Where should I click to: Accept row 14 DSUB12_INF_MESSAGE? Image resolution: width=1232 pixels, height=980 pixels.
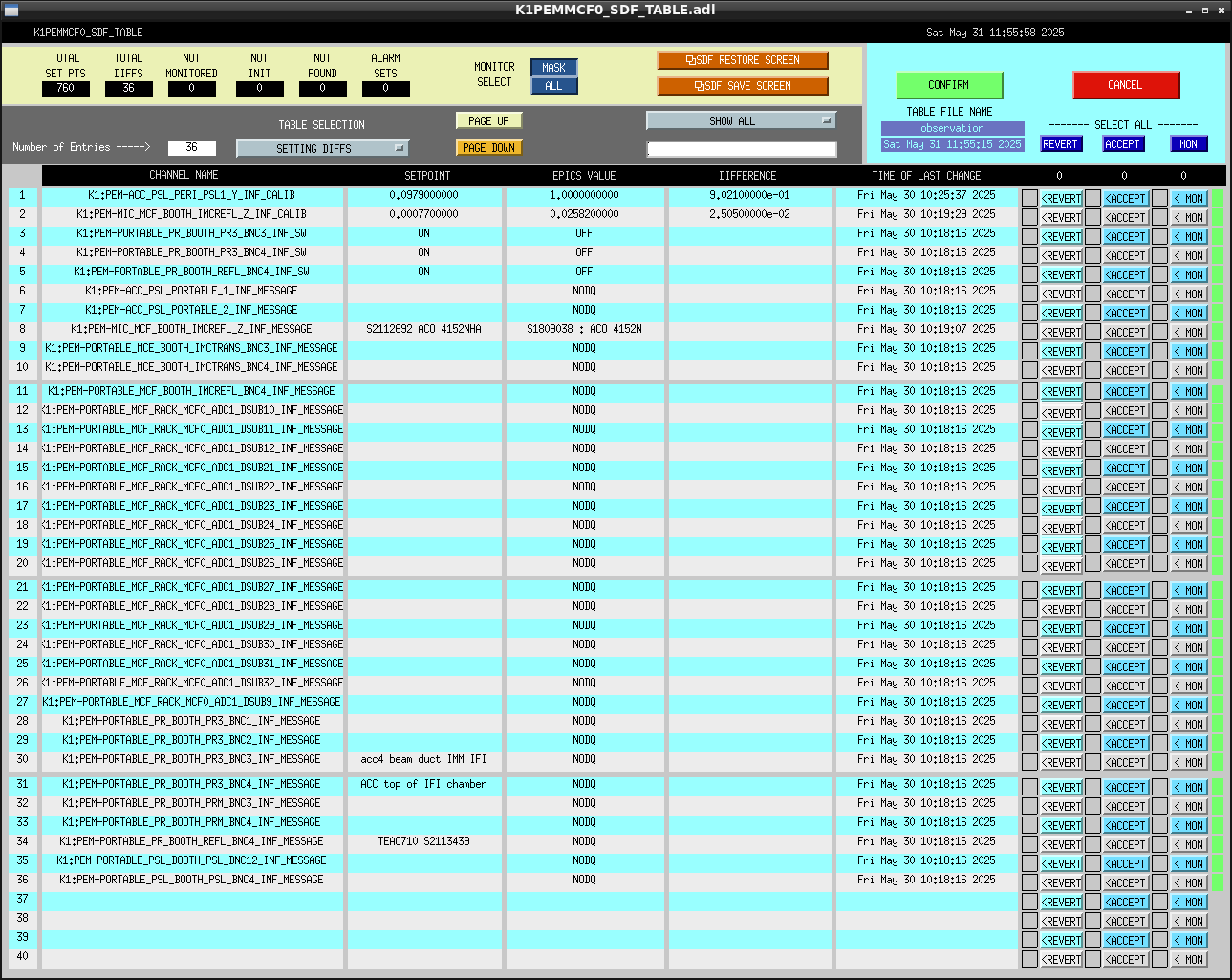coord(1126,449)
